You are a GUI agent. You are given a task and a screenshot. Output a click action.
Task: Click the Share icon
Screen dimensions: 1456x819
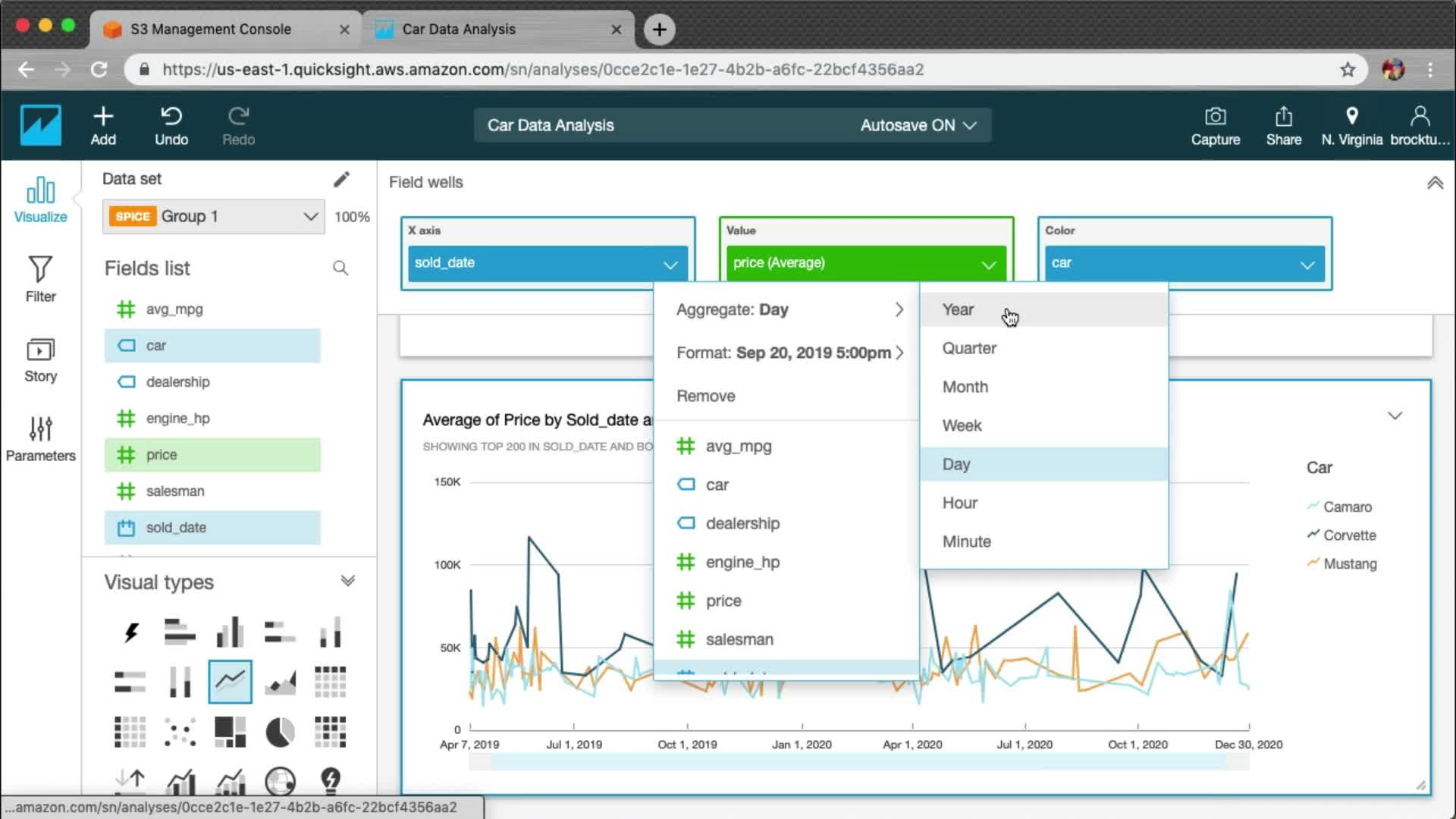(1283, 117)
